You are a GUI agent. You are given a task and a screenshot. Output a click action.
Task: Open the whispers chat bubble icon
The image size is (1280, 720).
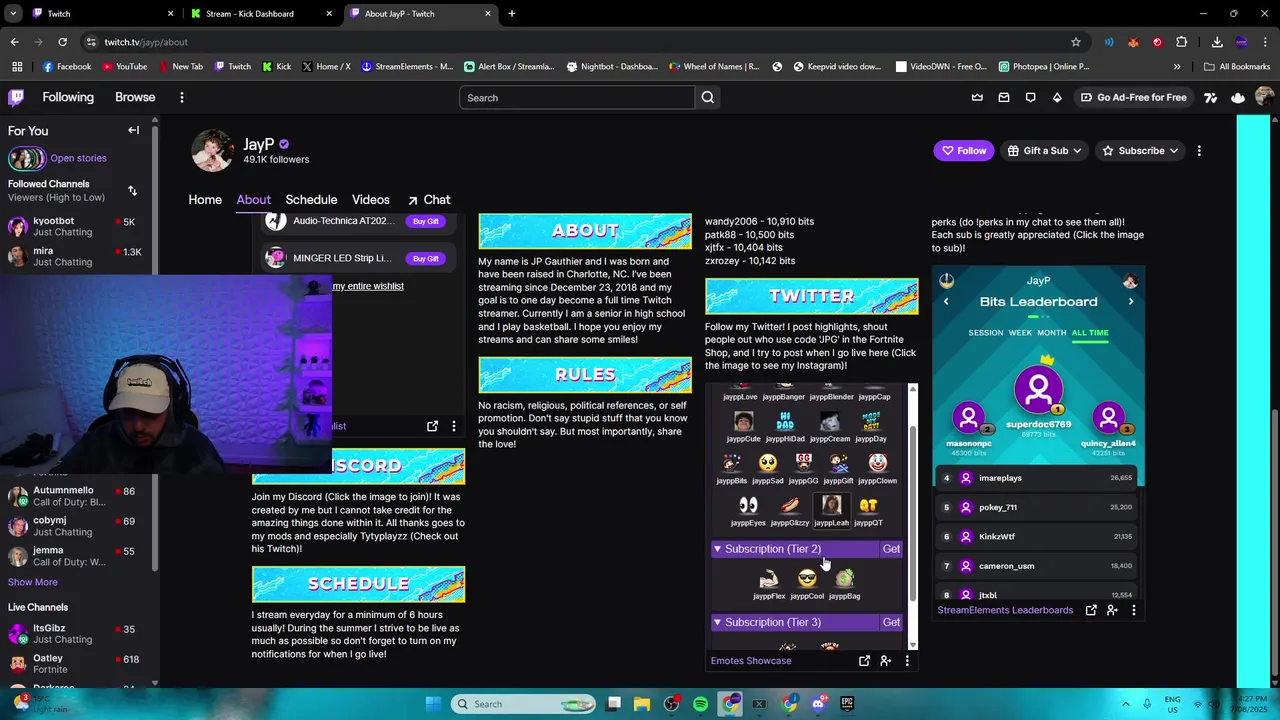click(1030, 97)
